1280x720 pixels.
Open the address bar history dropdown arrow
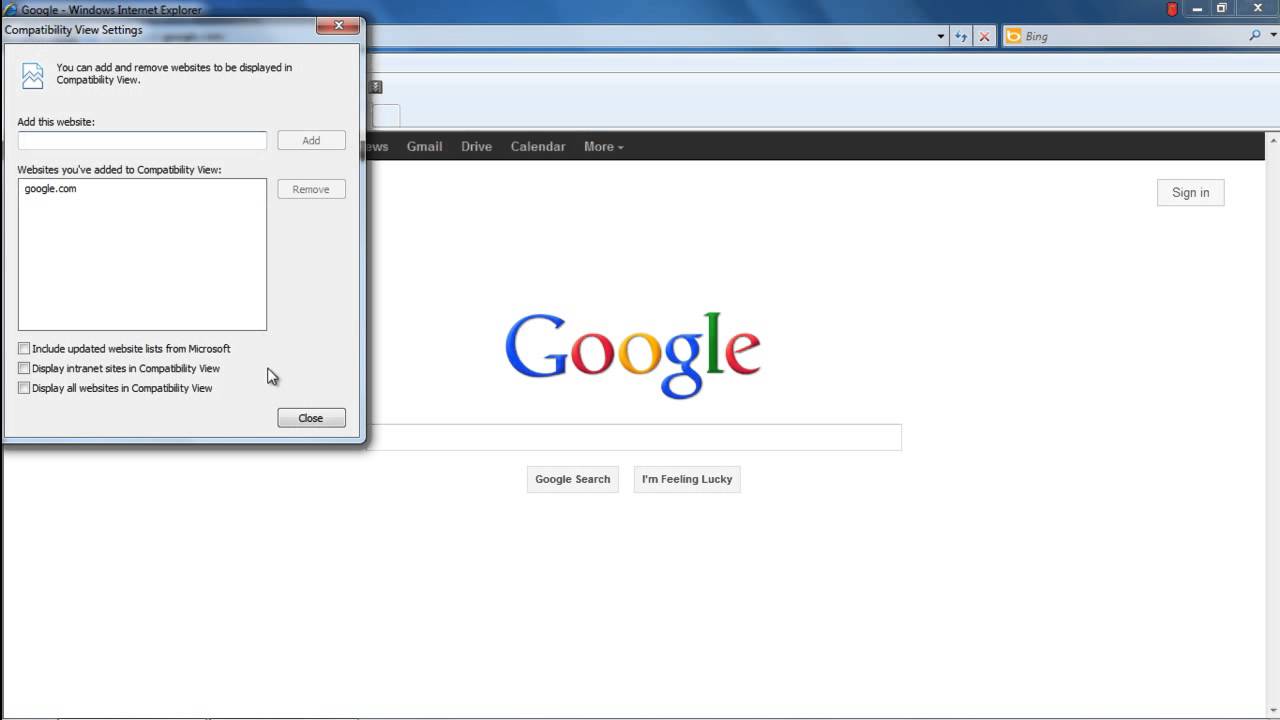941,36
